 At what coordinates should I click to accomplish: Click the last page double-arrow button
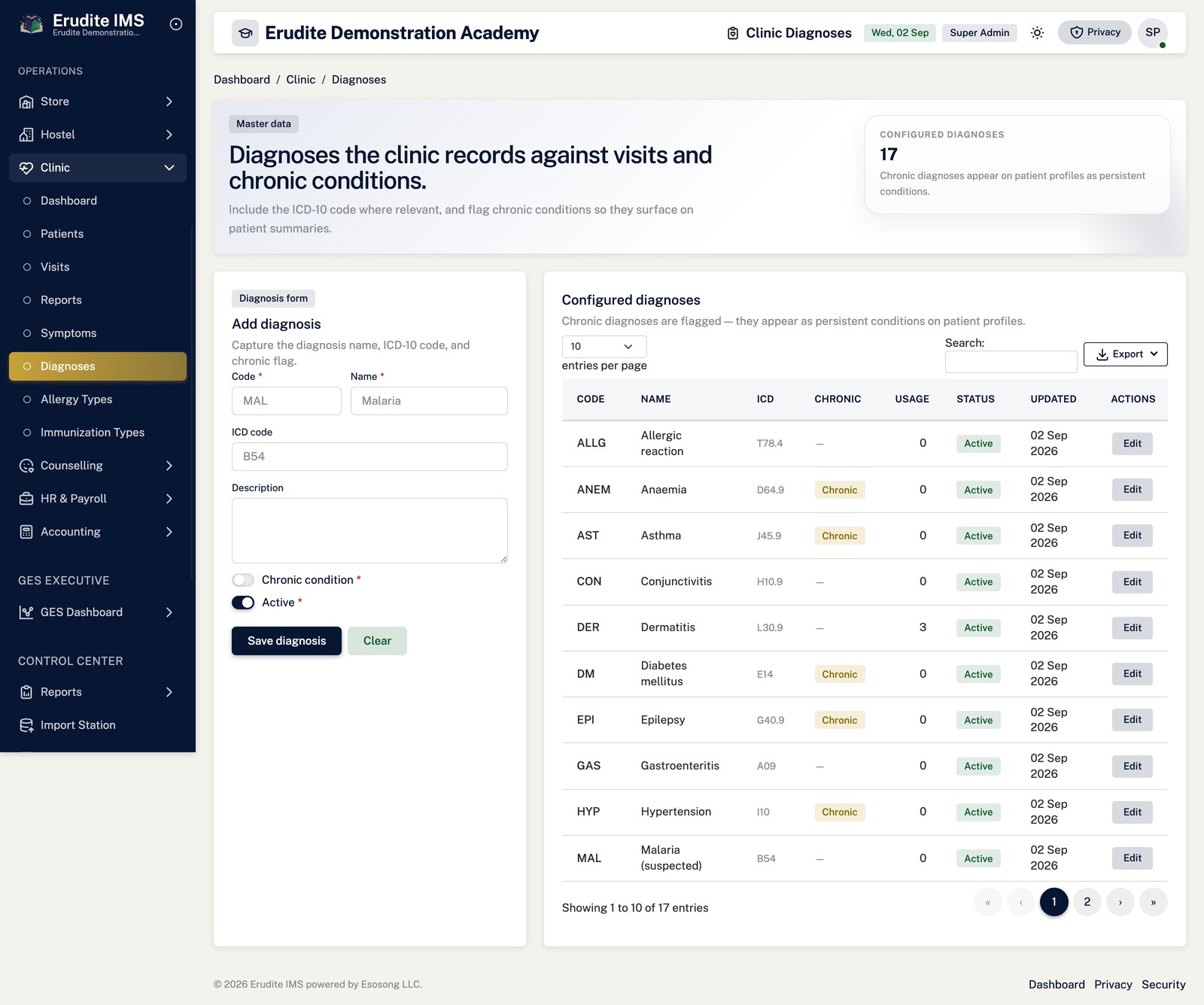click(1153, 902)
